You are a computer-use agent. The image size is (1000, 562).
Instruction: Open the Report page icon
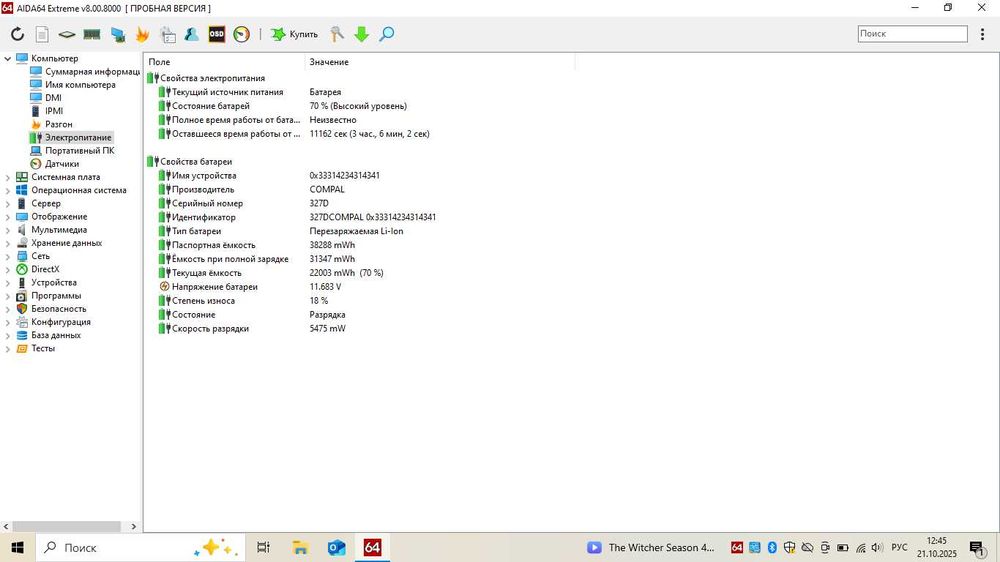tap(42, 34)
